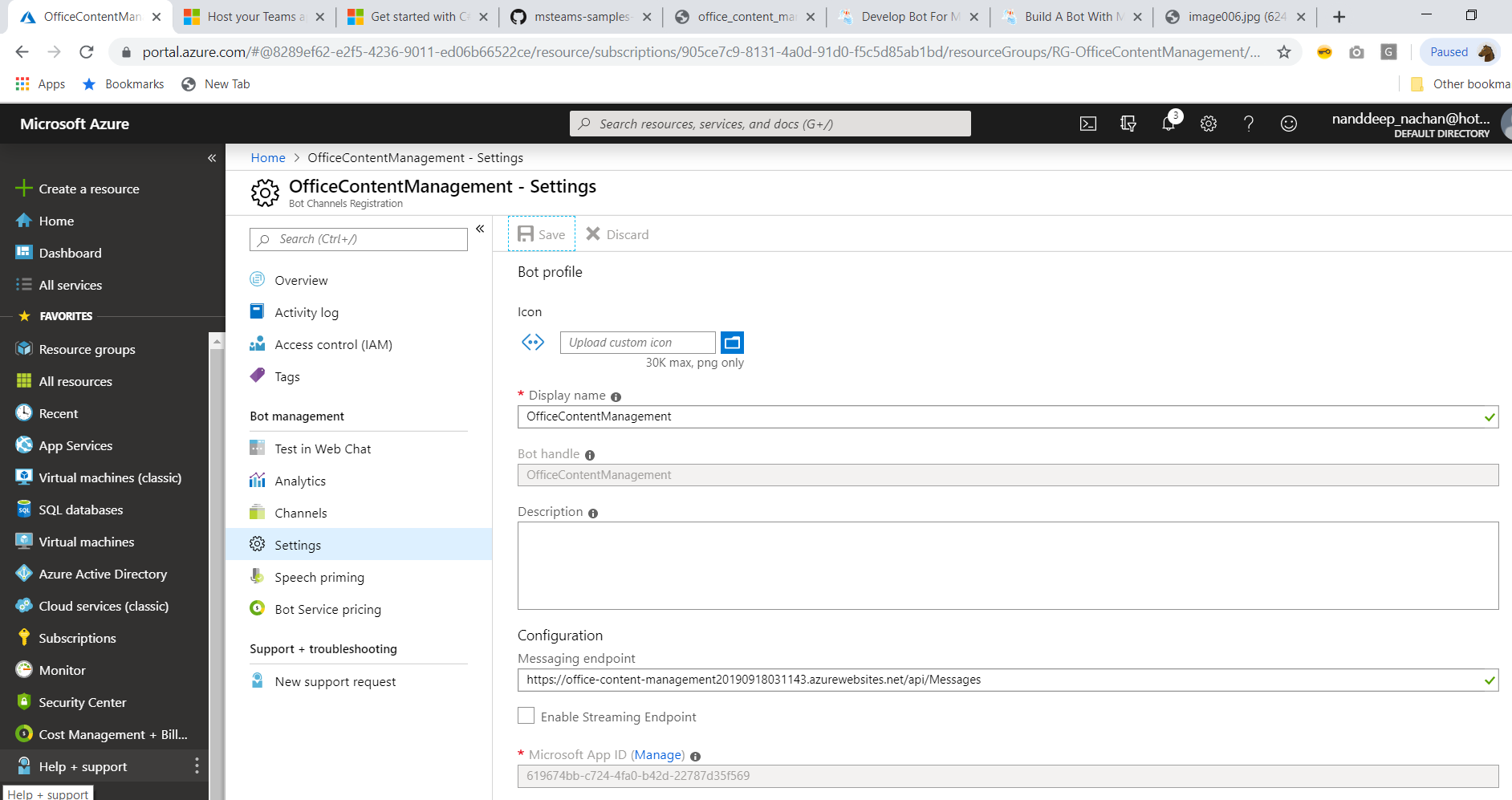Enable Streaming Endpoint checkbox
The width and height of the screenshot is (1512, 800).
point(526,716)
